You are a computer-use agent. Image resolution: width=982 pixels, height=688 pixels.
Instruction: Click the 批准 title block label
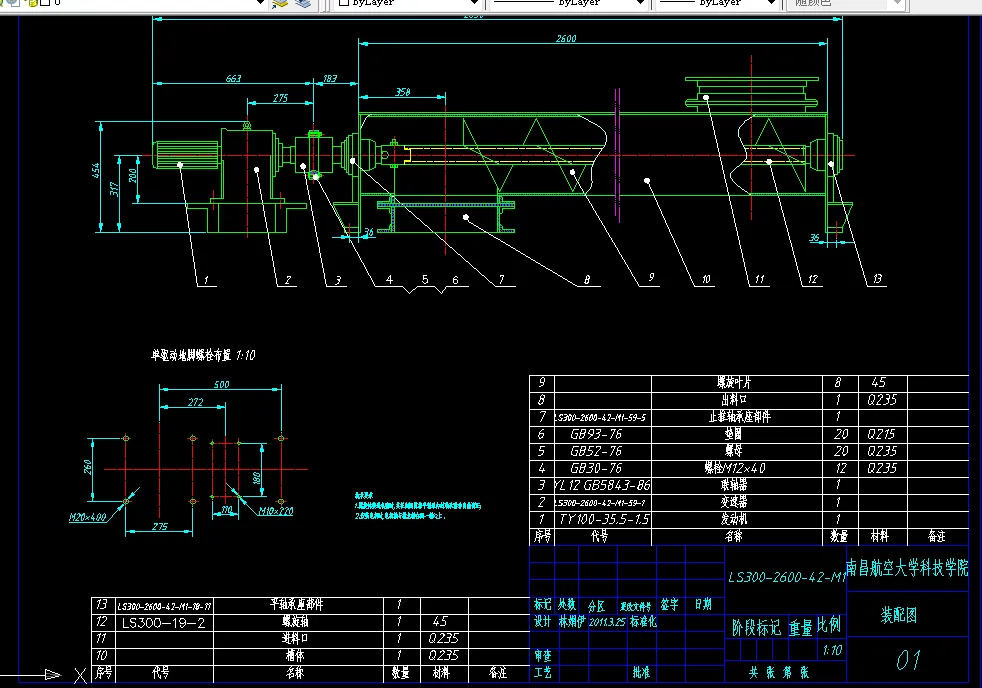coord(641,672)
